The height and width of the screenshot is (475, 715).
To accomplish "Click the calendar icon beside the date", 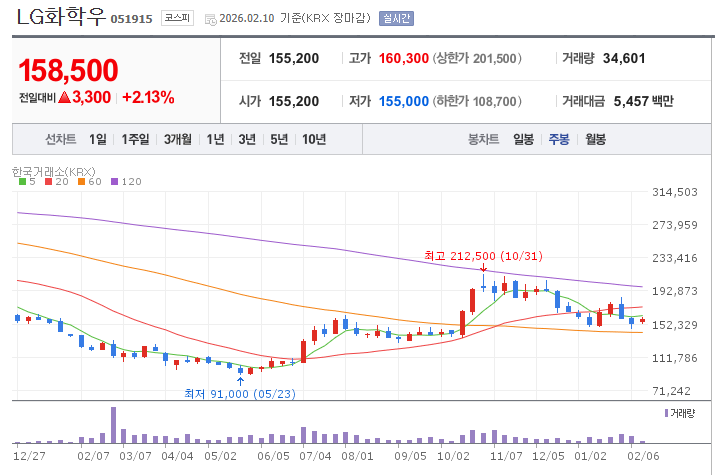I will tap(209, 19).
